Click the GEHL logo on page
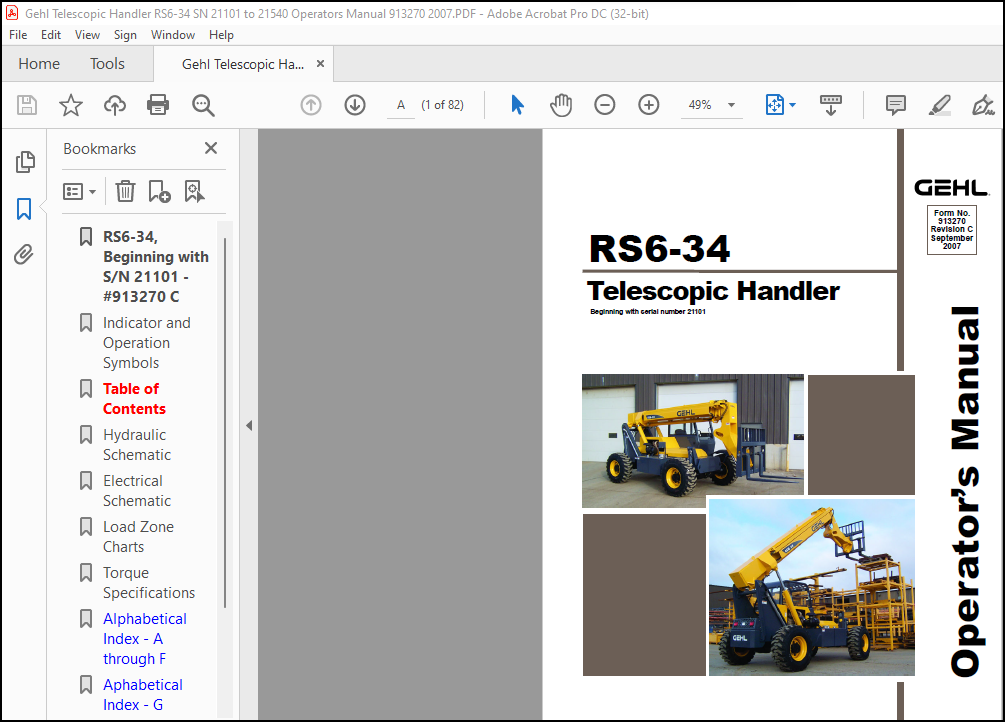 pyautogui.click(x=951, y=188)
